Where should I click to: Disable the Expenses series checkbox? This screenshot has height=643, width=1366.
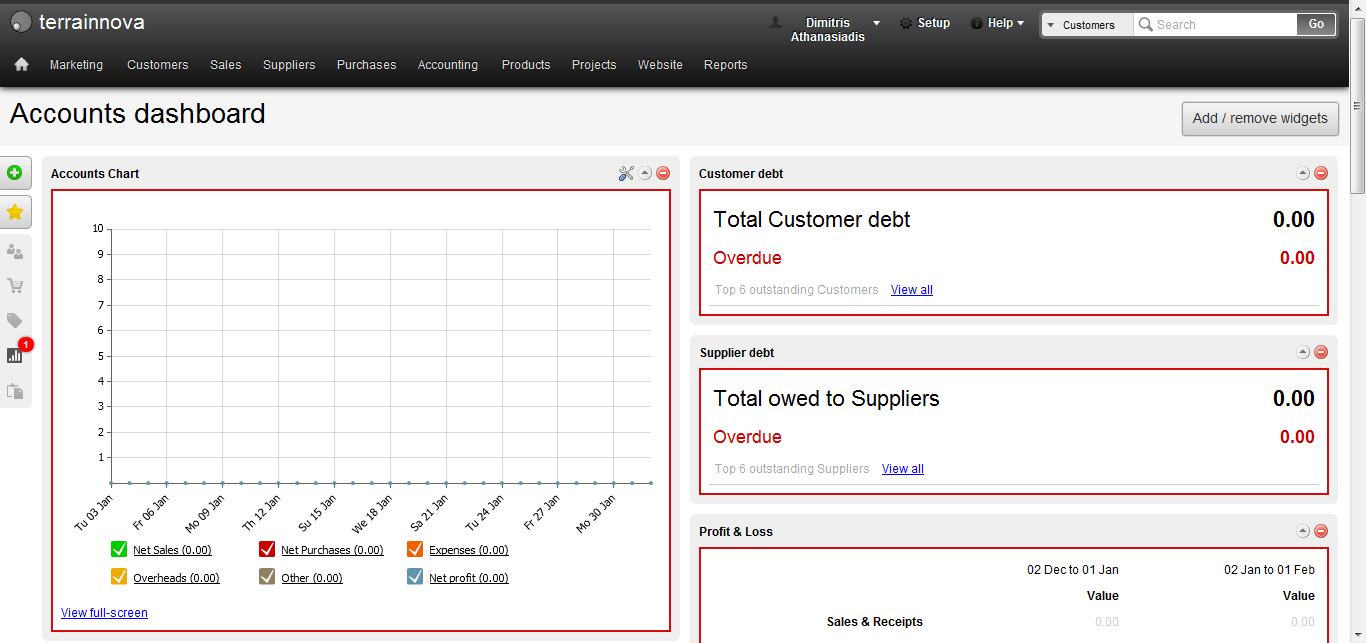click(x=415, y=549)
